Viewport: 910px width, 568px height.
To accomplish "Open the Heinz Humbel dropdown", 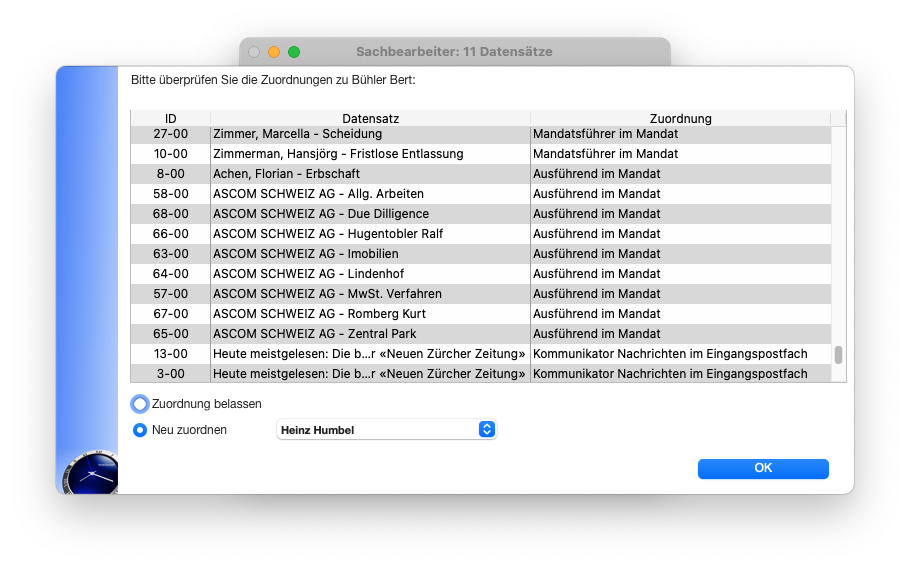I will pos(387,430).
